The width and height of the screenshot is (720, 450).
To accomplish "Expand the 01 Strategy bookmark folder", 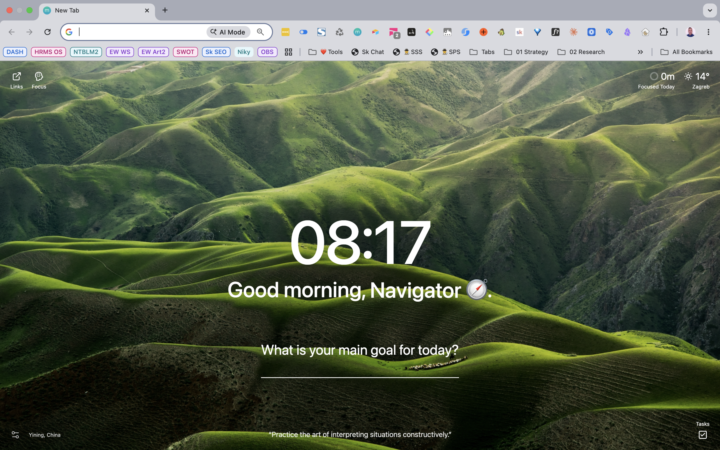I will pos(526,52).
